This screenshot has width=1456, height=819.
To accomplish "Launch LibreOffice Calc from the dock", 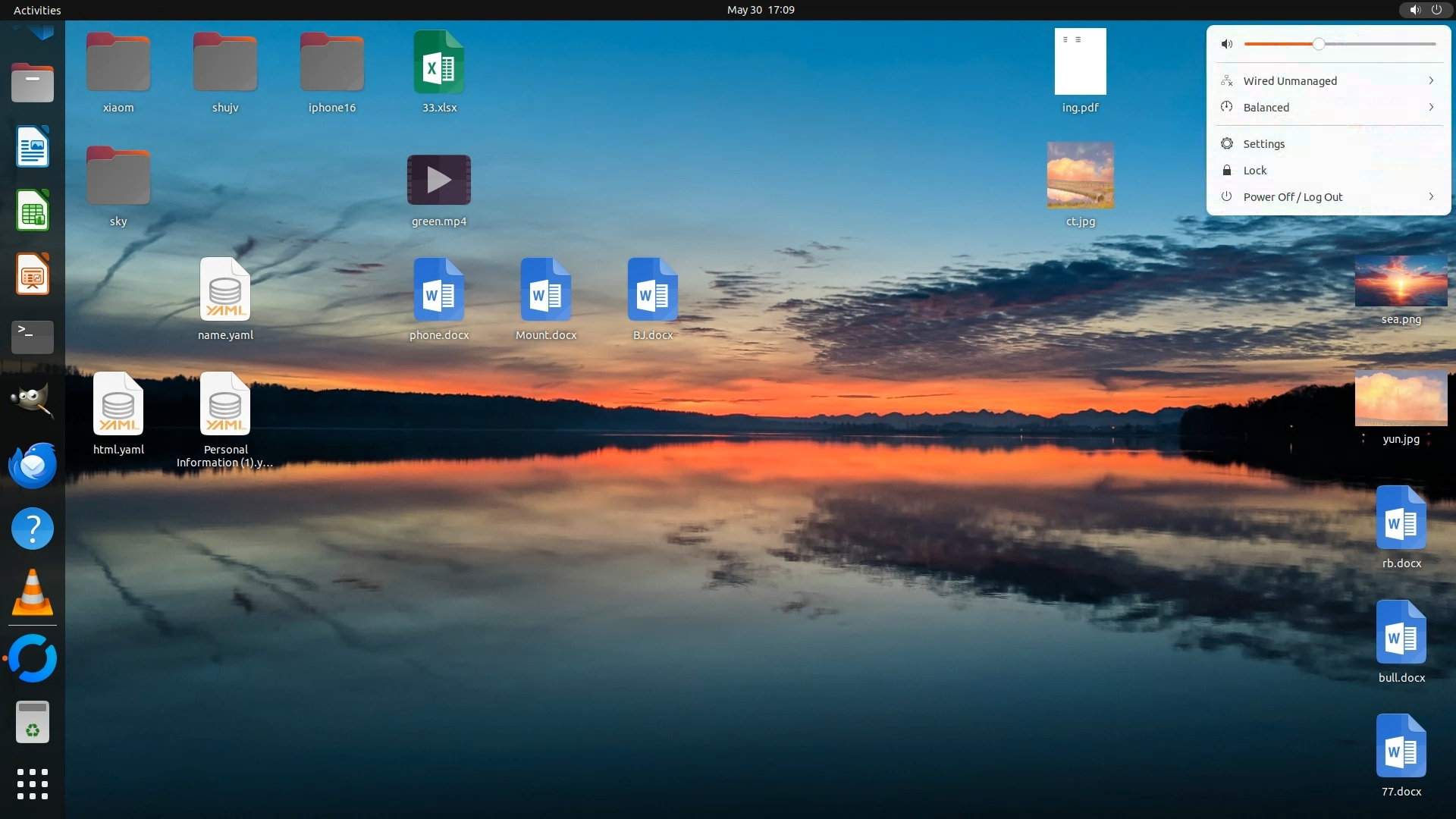I will [x=33, y=211].
